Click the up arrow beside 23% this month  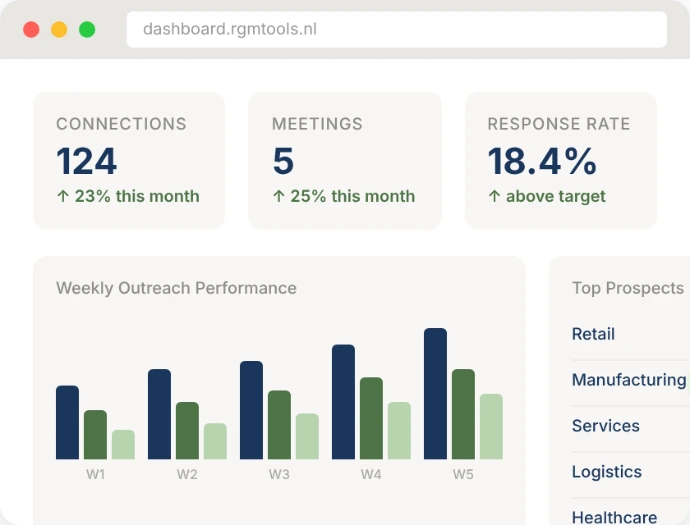click(62, 197)
